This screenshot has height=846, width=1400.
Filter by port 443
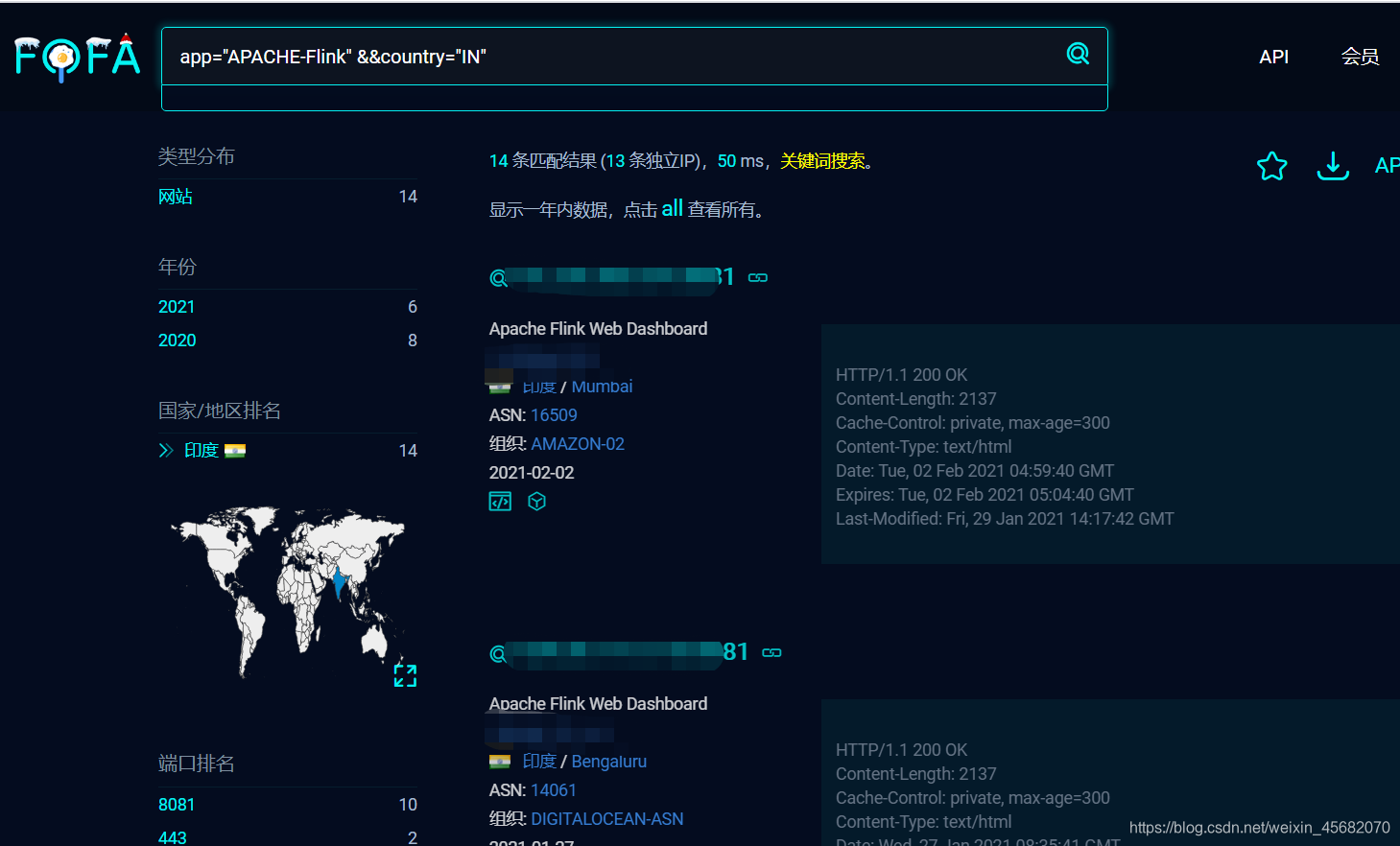click(173, 837)
